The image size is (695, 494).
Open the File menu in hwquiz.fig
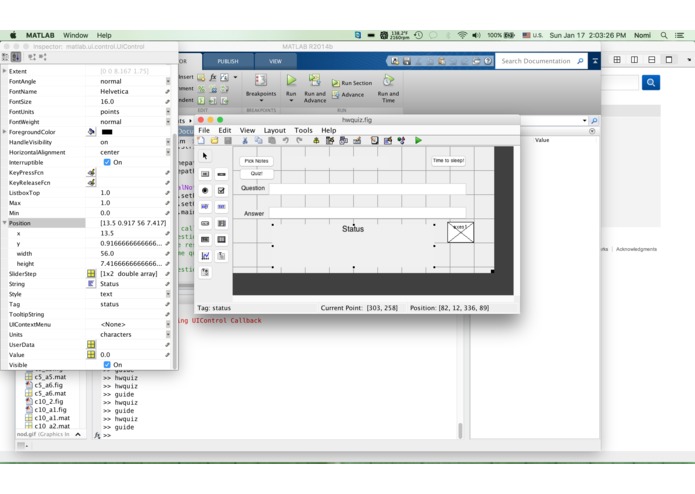(204, 130)
